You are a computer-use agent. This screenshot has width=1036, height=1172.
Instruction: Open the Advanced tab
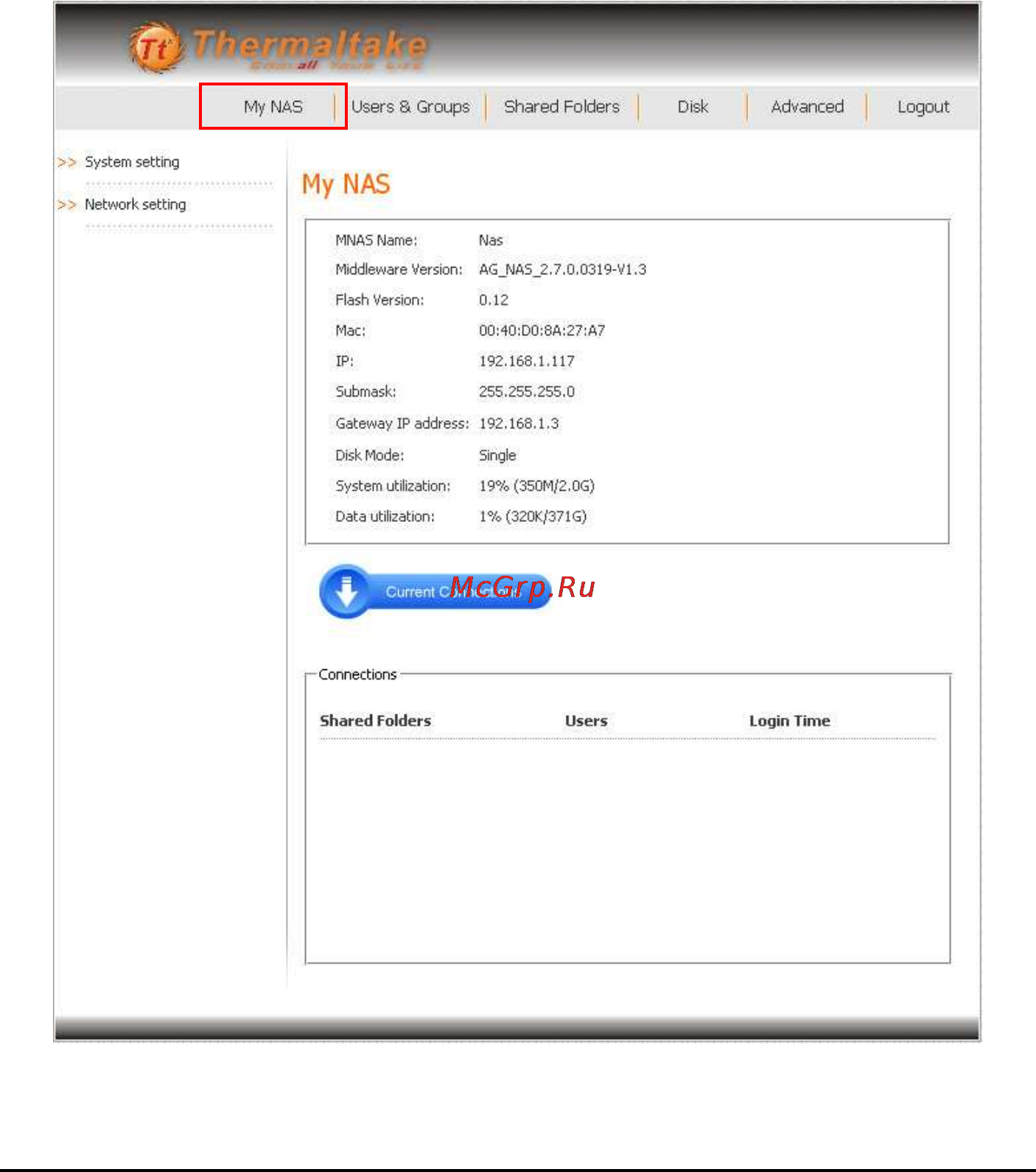click(x=808, y=107)
